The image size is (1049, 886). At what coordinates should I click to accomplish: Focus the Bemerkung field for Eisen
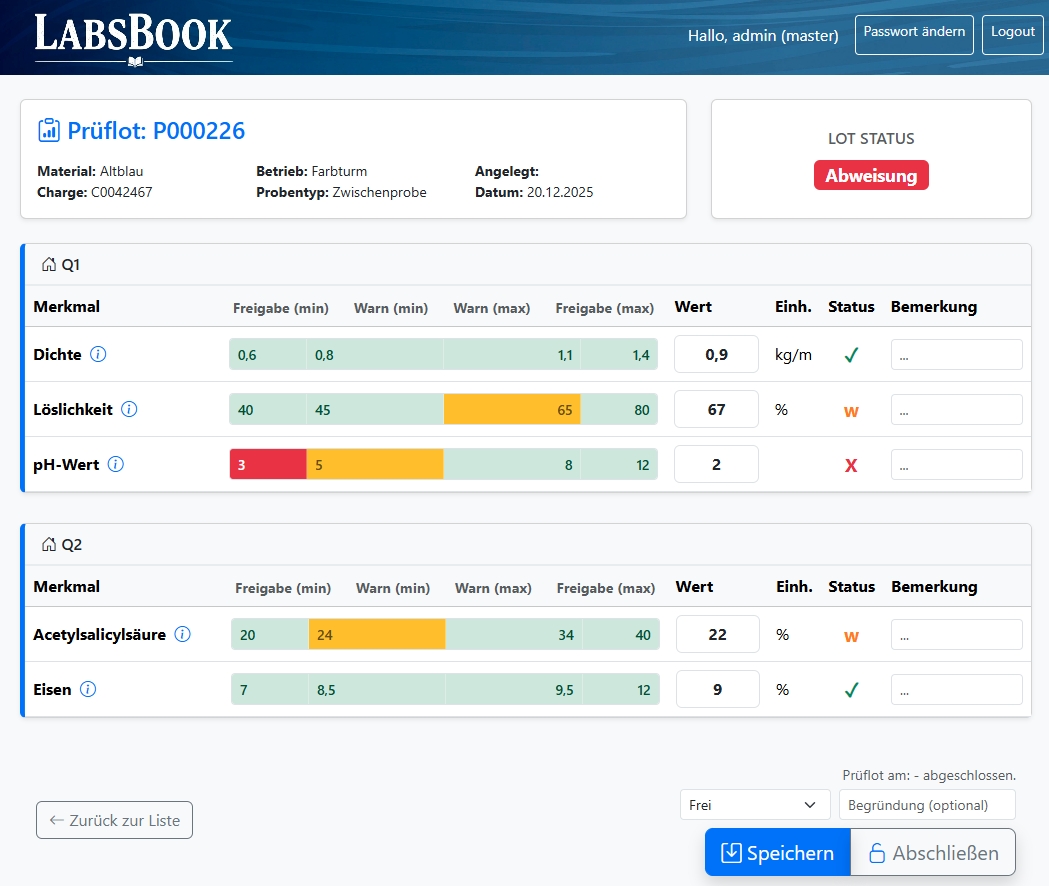pyautogui.click(x=957, y=689)
